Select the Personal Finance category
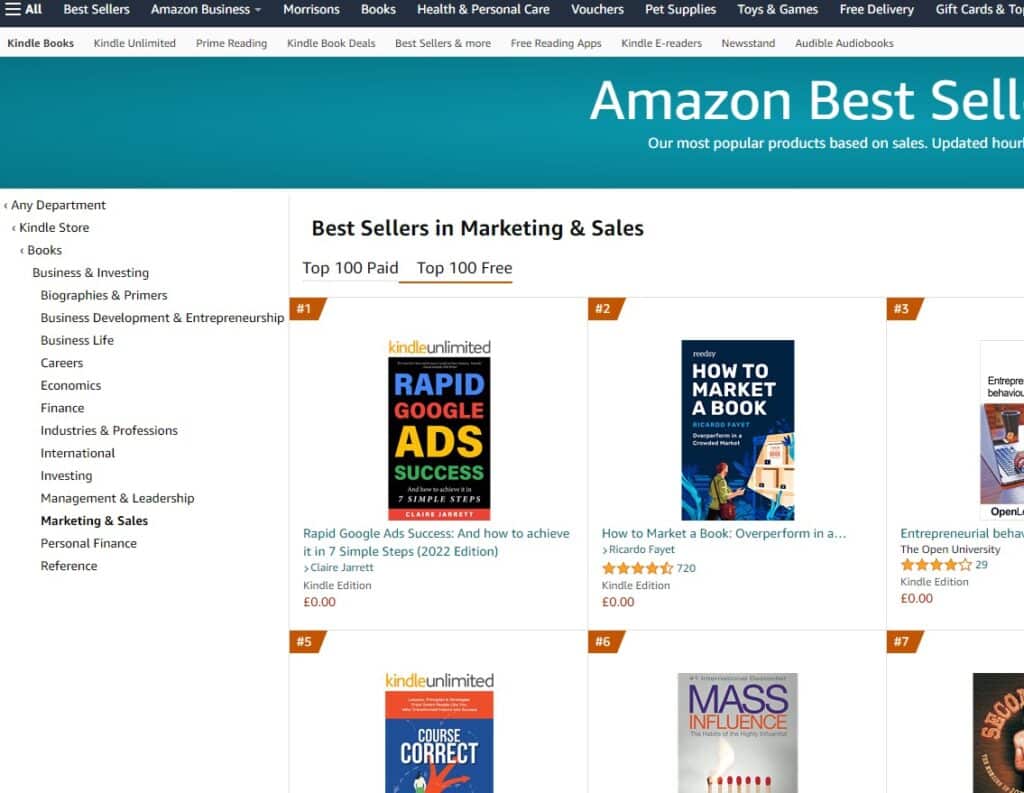 tap(88, 543)
